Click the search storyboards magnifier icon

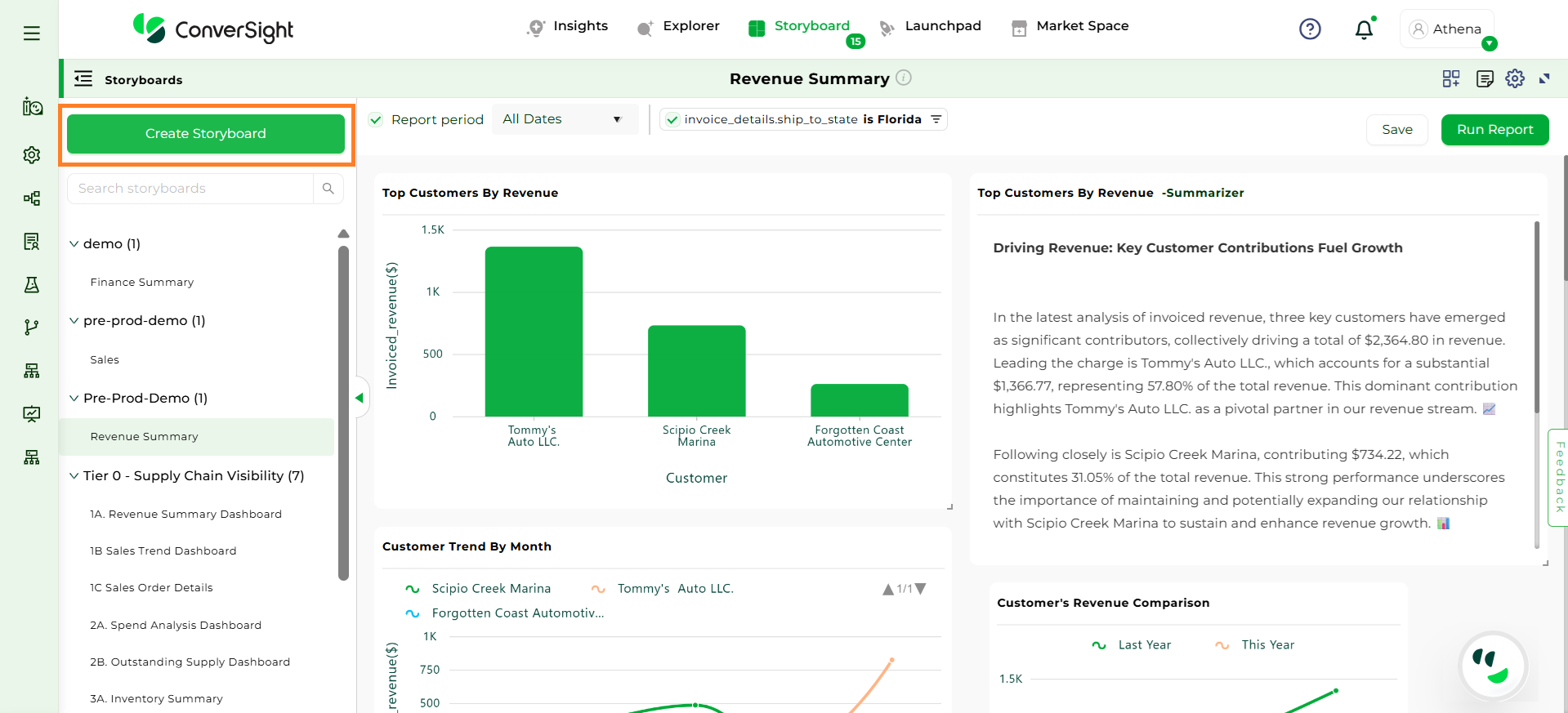click(x=328, y=189)
